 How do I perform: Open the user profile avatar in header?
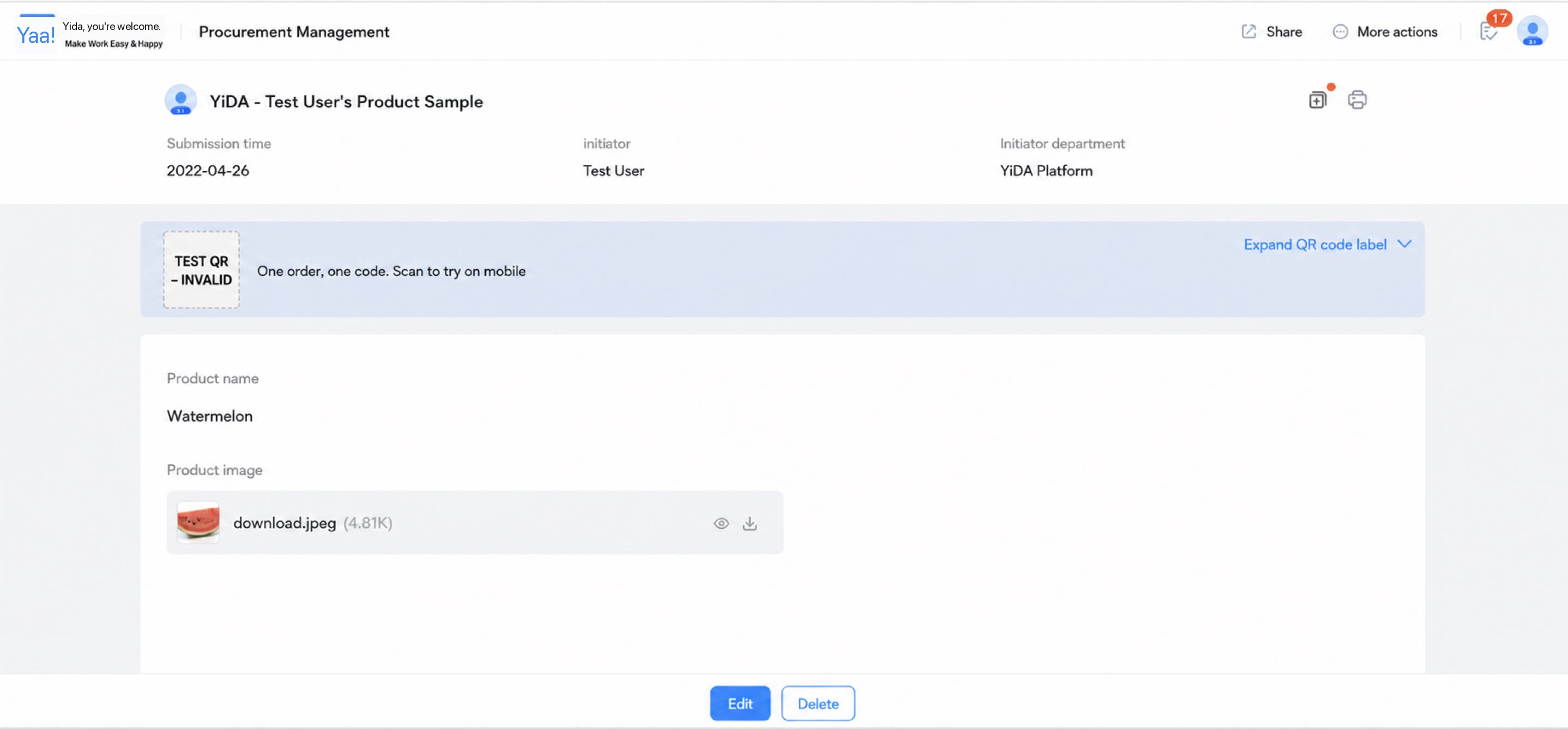(1532, 31)
